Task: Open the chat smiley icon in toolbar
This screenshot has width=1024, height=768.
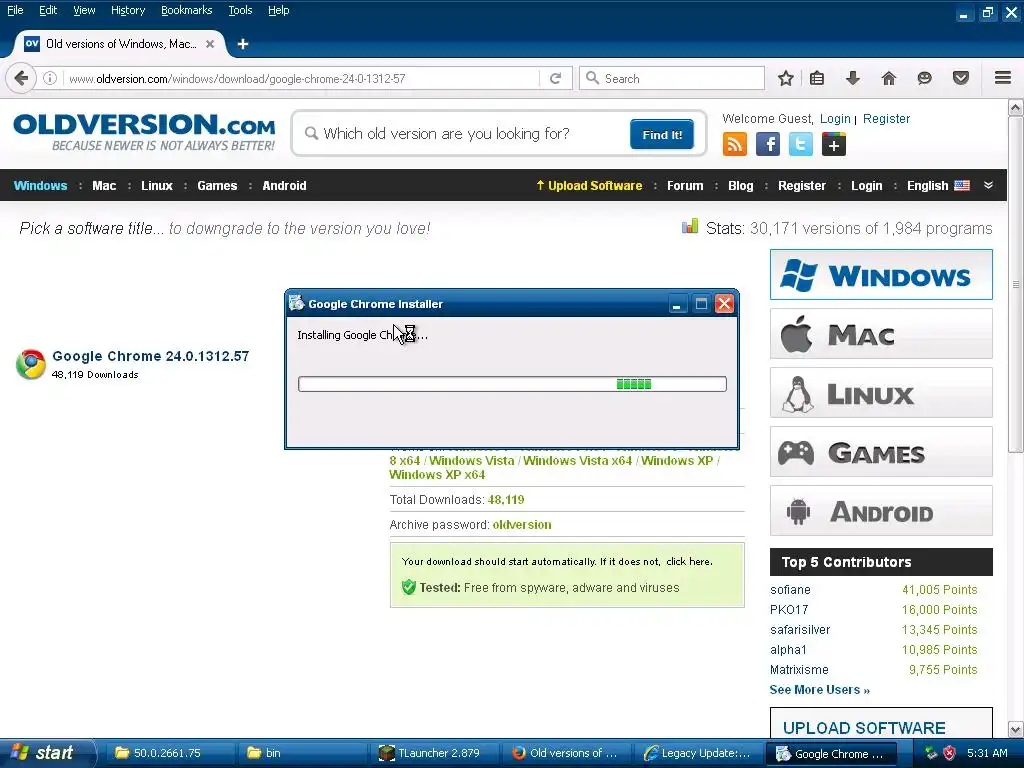Action: [x=924, y=78]
